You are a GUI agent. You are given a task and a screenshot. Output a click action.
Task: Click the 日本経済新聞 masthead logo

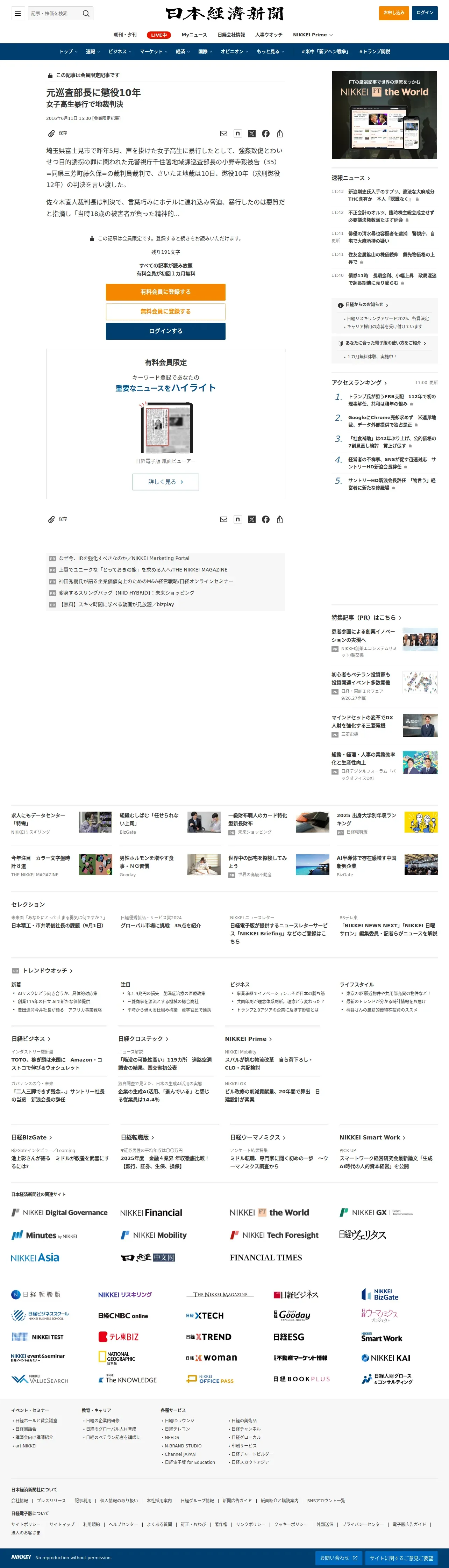(225, 13)
